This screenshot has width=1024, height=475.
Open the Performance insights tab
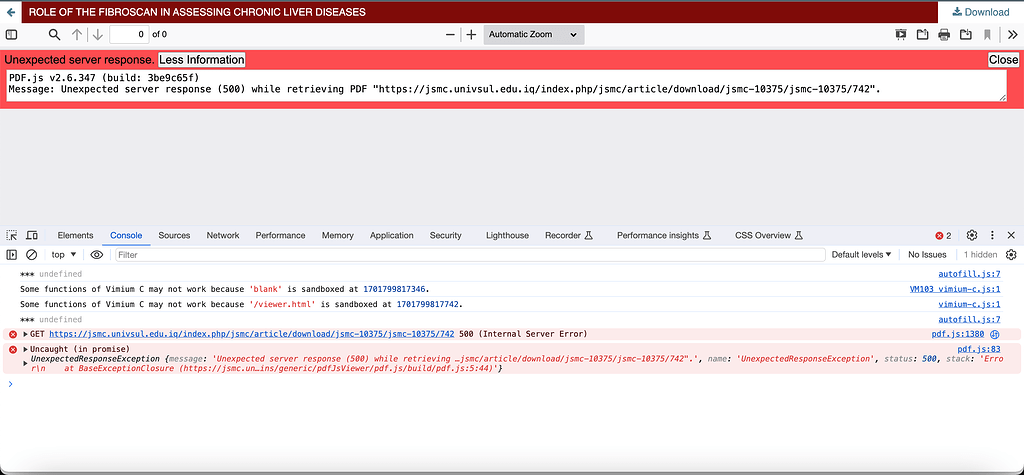[664, 235]
